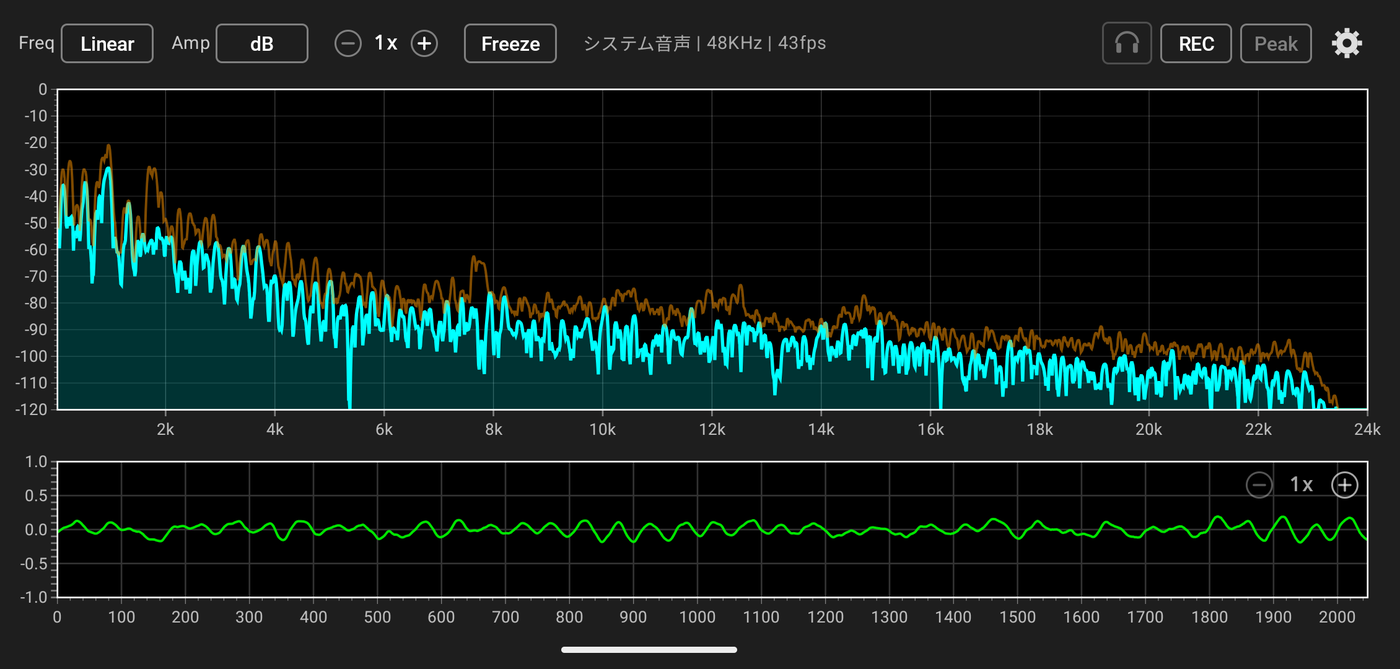Tap the home indicator bar
Image resolution: width=1400 pixels, height=669 pixels.
(x=649, y=650)
